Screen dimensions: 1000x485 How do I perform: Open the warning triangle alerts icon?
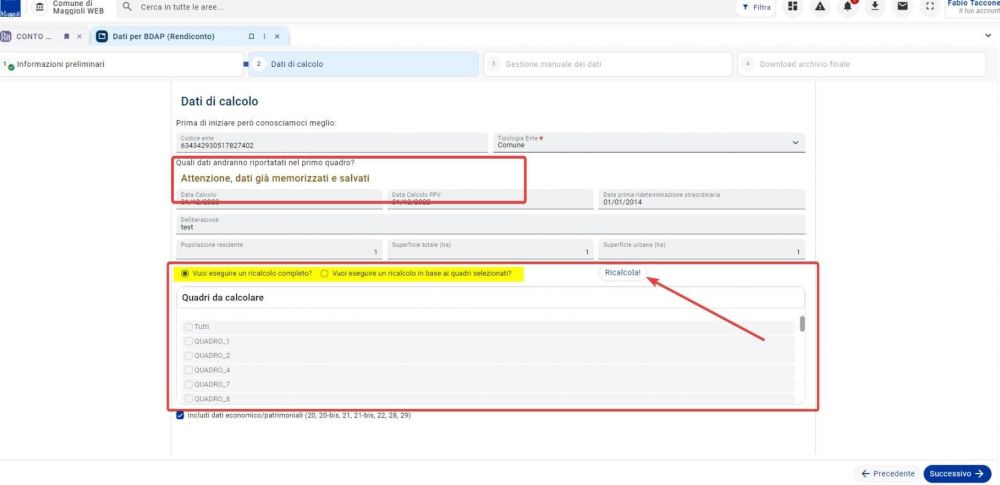pyautogui.click(x=820, y=6)
